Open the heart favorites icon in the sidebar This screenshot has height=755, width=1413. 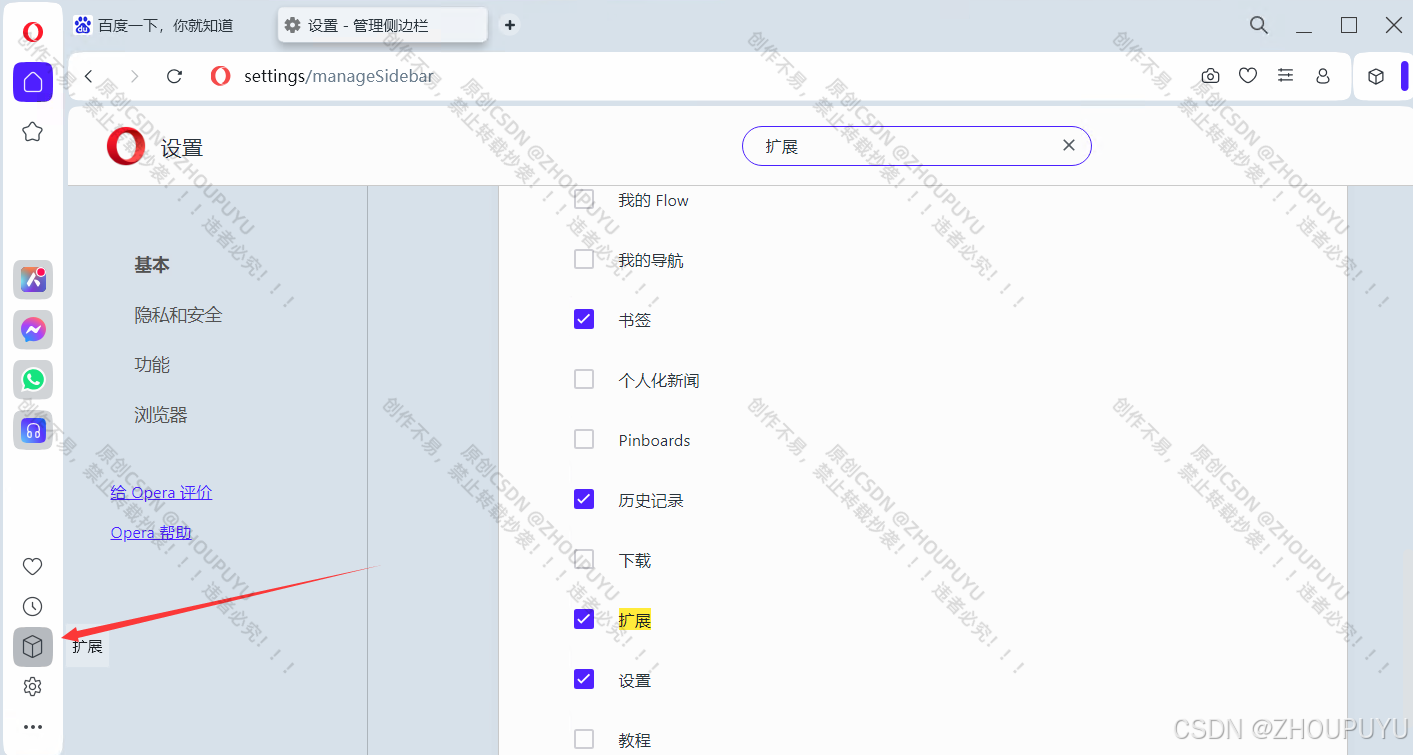(x=33, y=566)
